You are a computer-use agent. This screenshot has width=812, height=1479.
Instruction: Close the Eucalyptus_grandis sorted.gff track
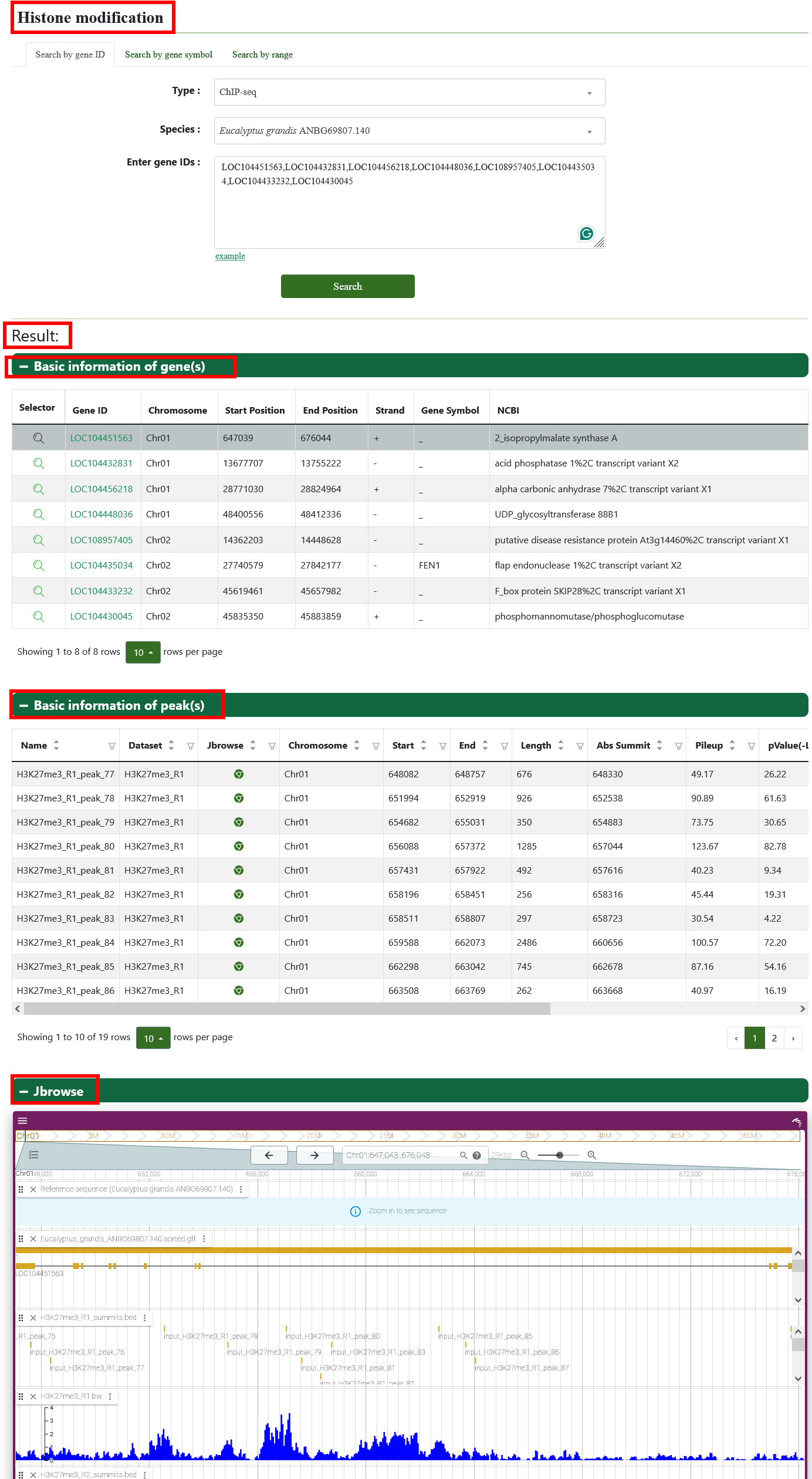point(33,1238)
